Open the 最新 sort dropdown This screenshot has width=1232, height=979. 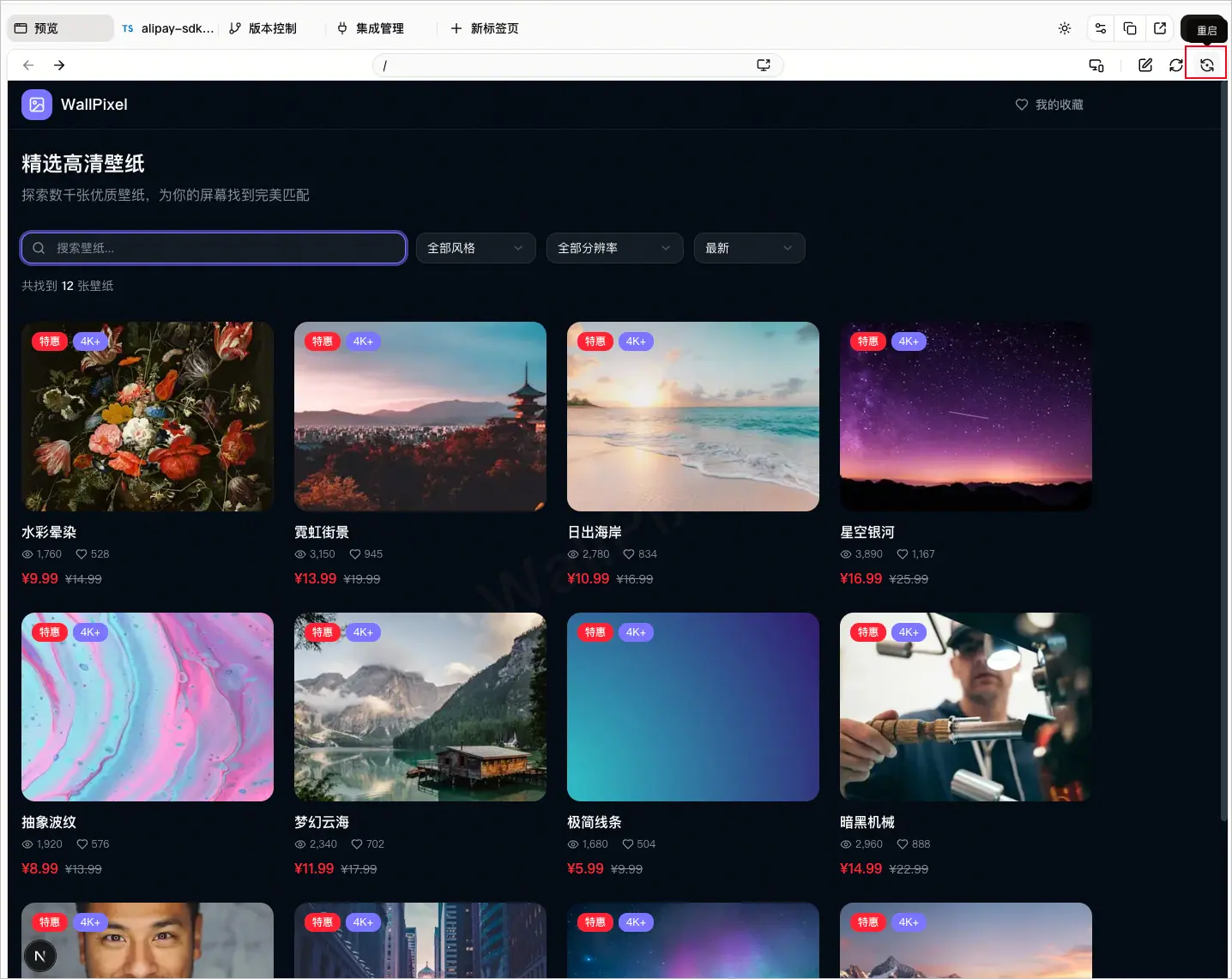750,248
